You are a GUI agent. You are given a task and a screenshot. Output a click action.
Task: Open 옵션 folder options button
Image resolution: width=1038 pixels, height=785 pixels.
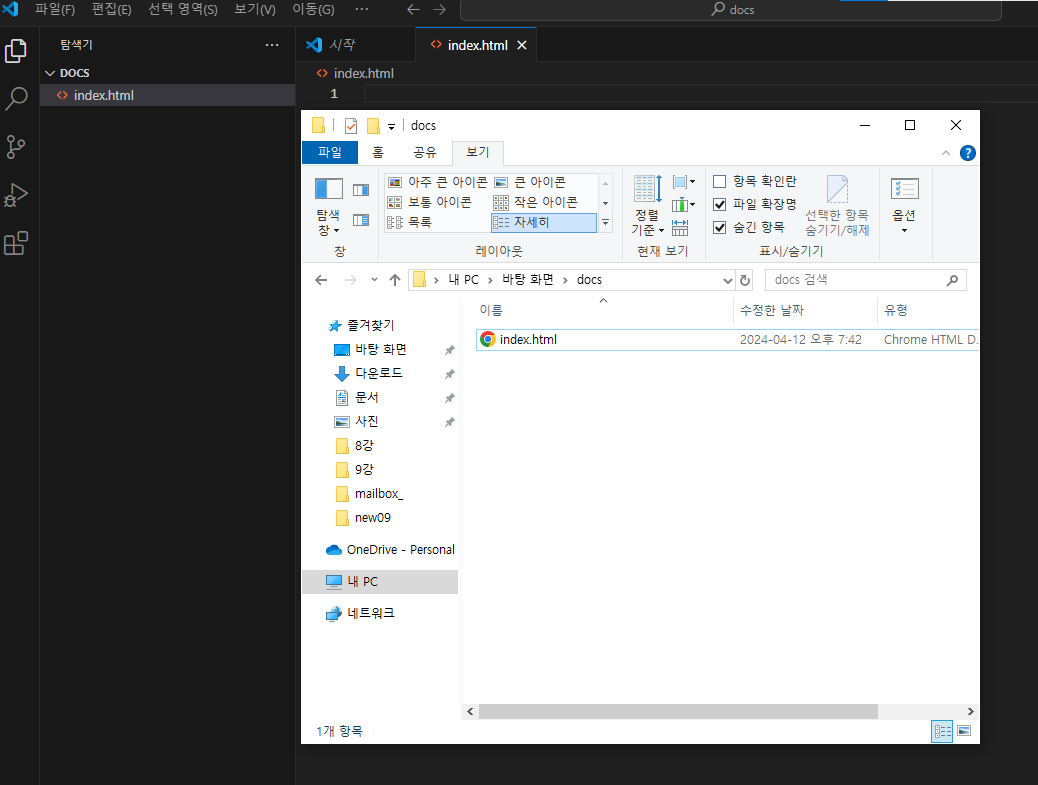(904, 205)
